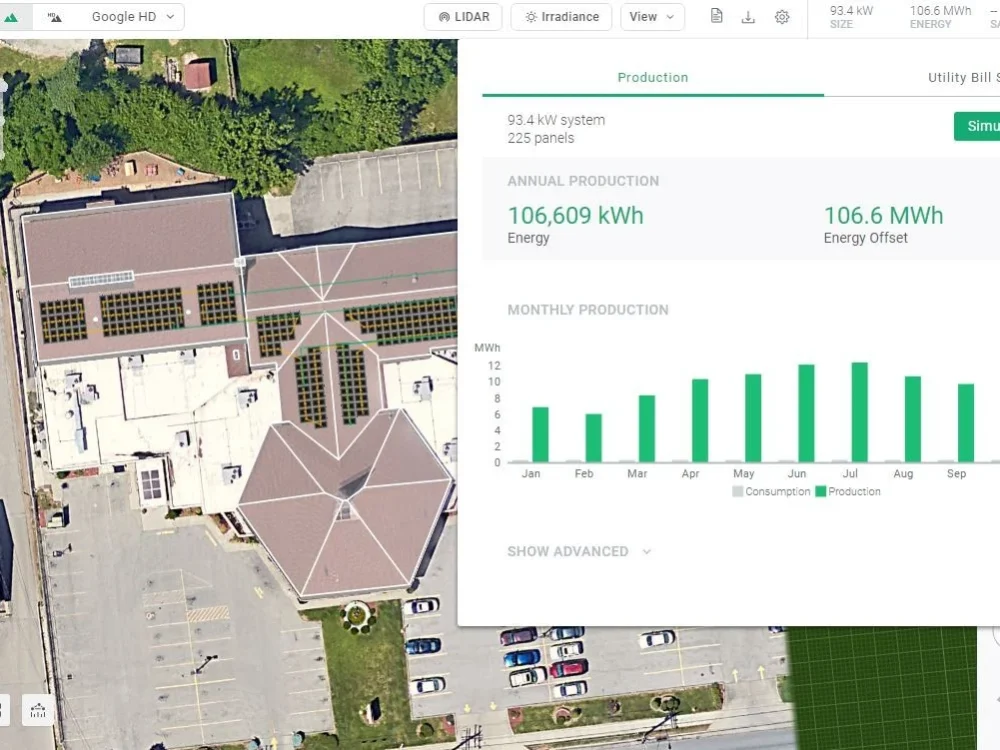1000x750 pixels.
Task: Open the View dropdown menu
Action: click(652, 17)
